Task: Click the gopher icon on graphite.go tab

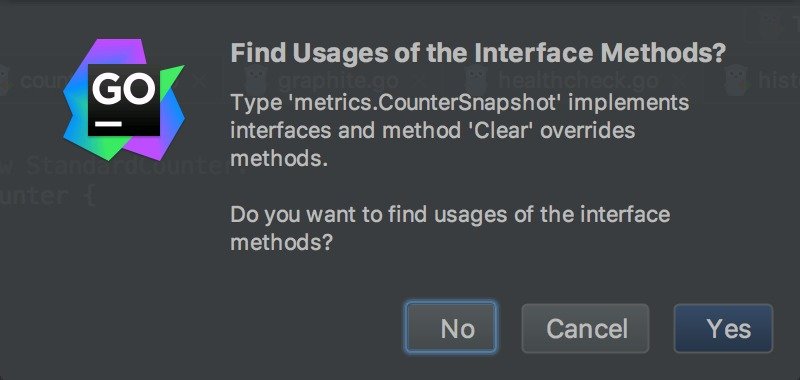Action: (x=254, y=80)
